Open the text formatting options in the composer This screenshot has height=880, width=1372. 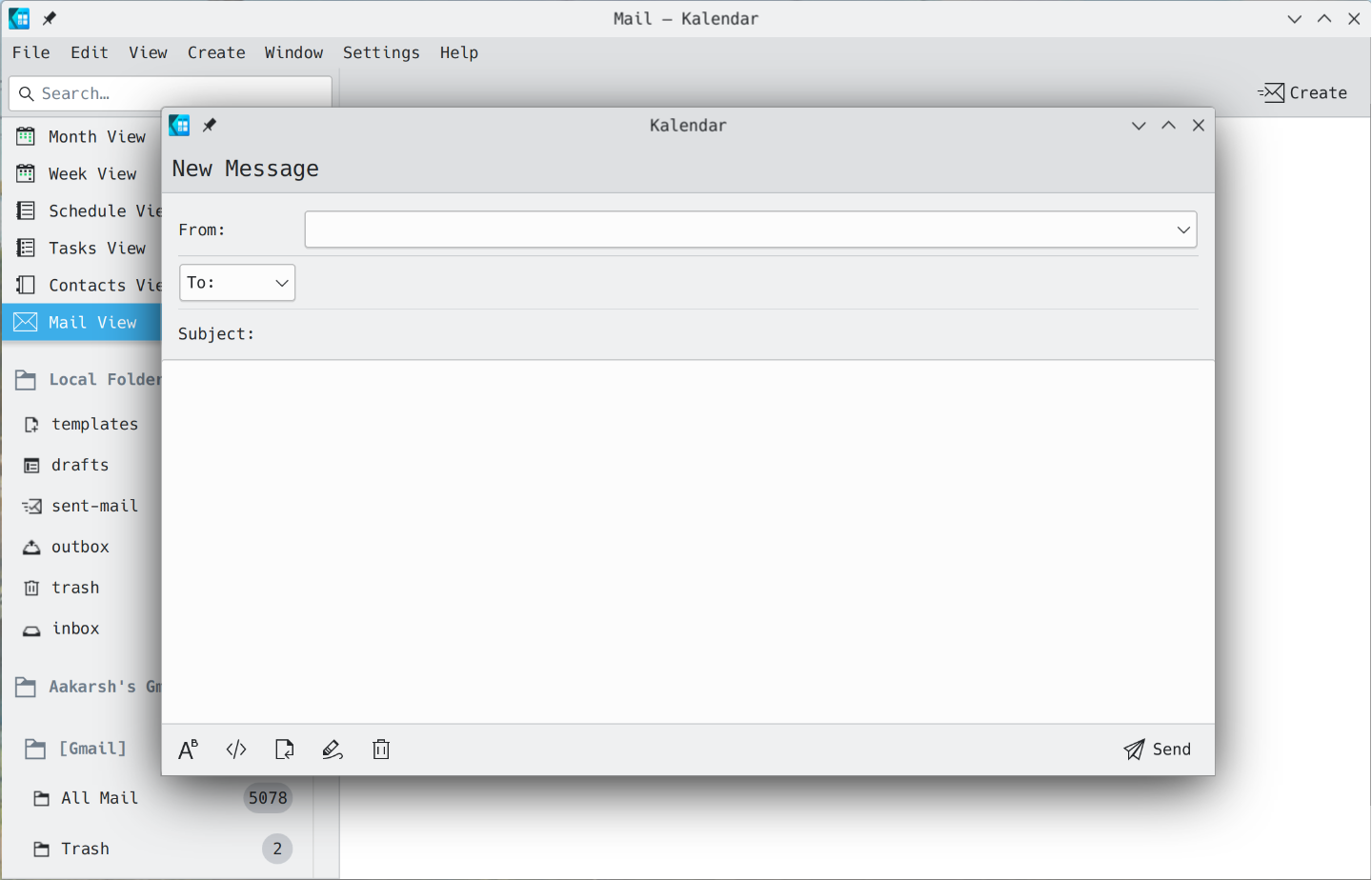point(188,750)
